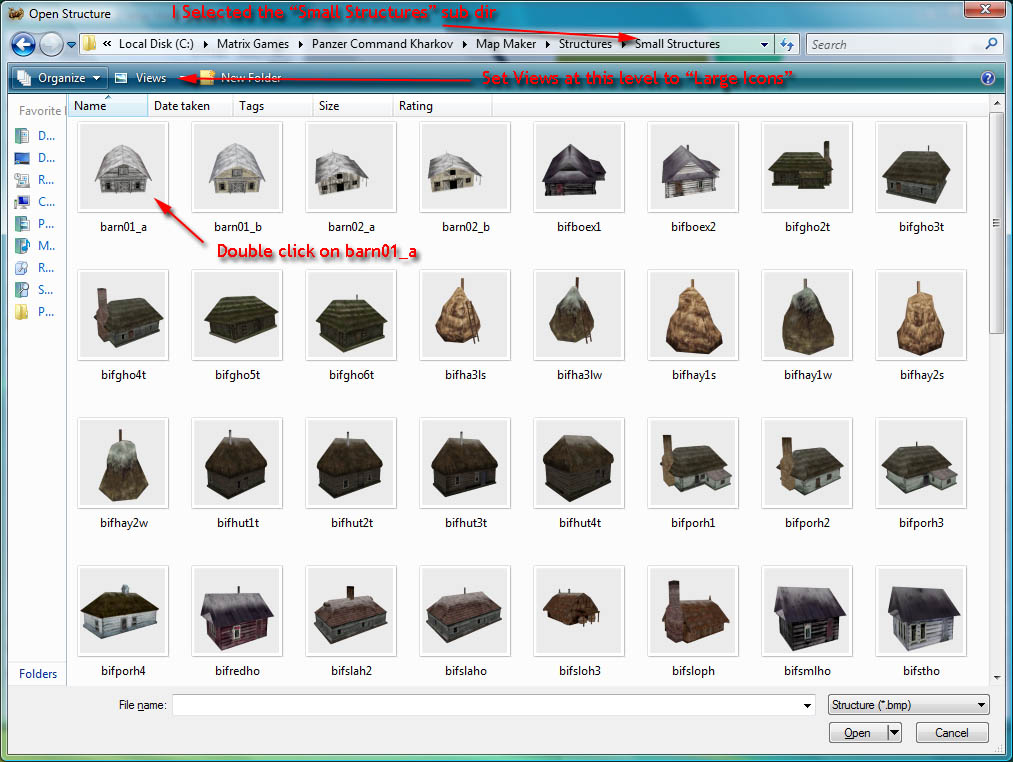Open the arrow next to Open button
Viewport: 1013px width, 762px height.
tap(894, 732)
